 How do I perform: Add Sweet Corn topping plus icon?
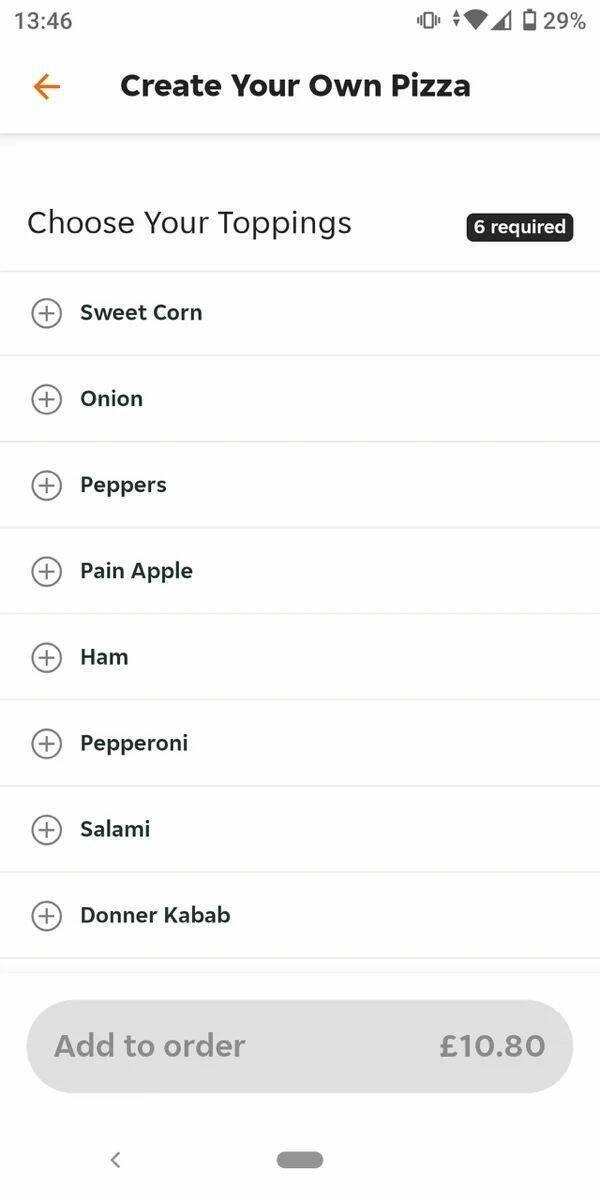(x=46, y=313)
